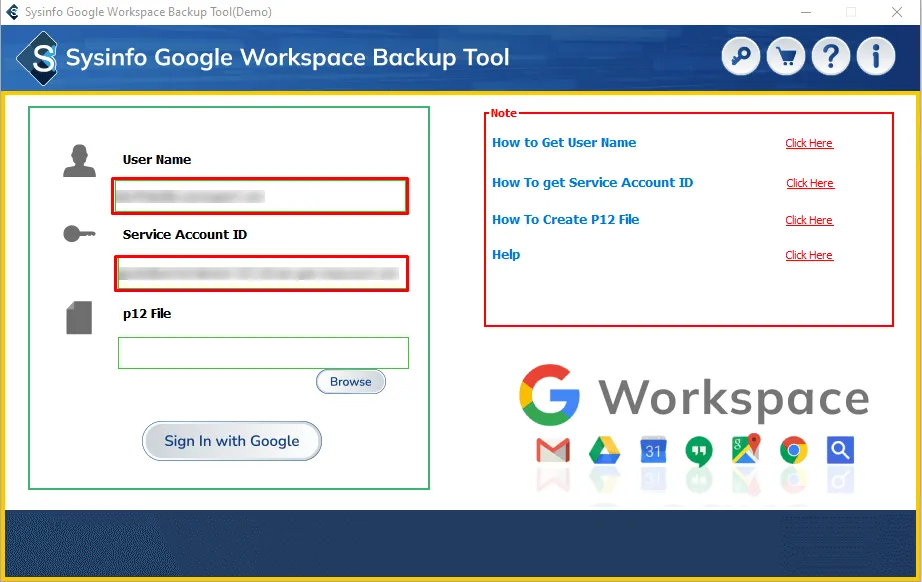Click the file icon beside p12 File
Screen dimensions: 922x582
[x=79, y=317]
